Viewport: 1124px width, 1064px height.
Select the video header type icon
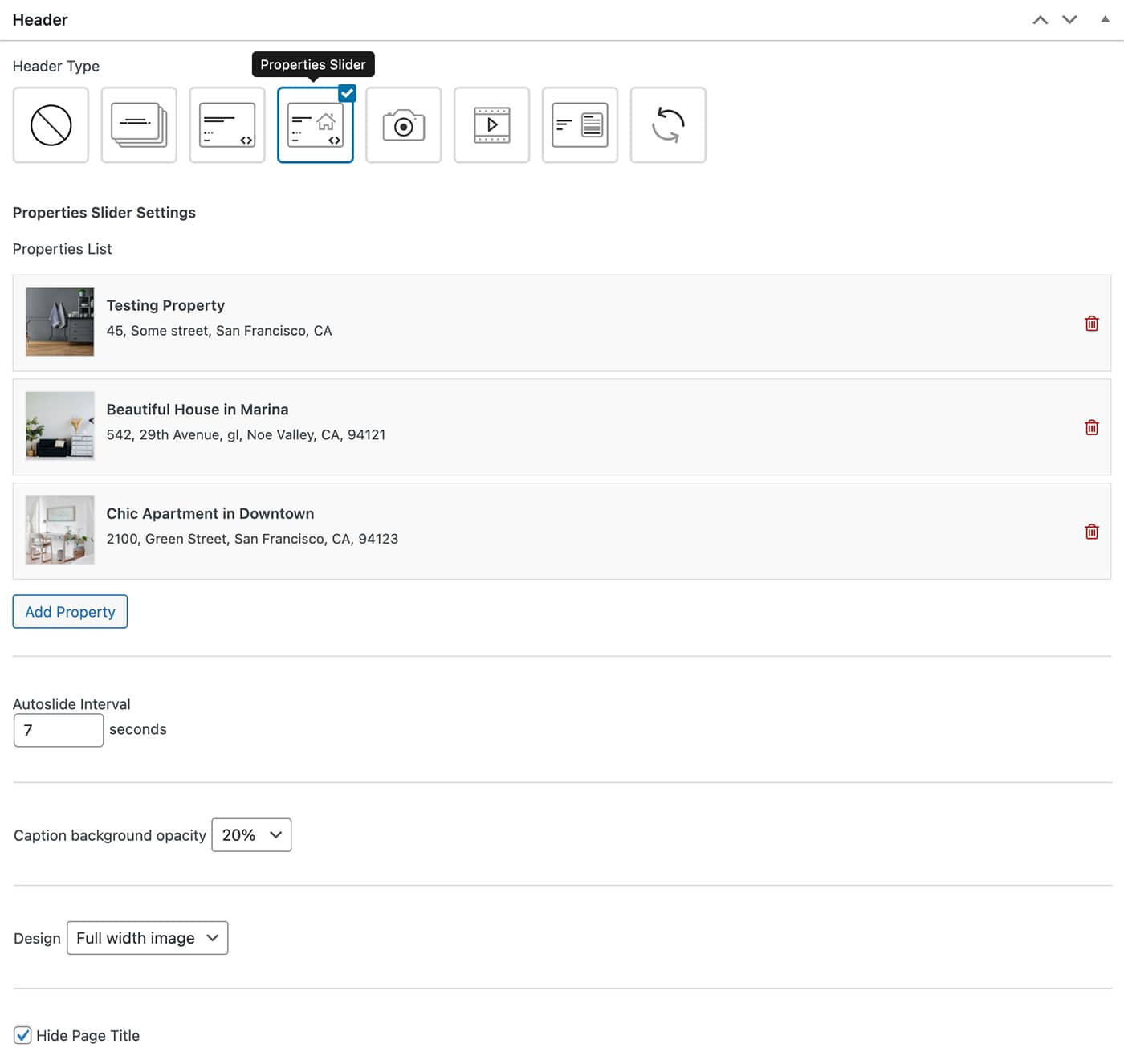click(x=491, y=125)
